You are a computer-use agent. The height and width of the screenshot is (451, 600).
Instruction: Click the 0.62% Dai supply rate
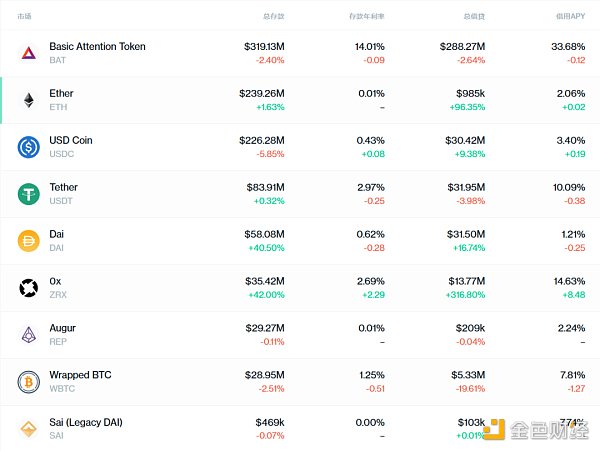[370, 234]
